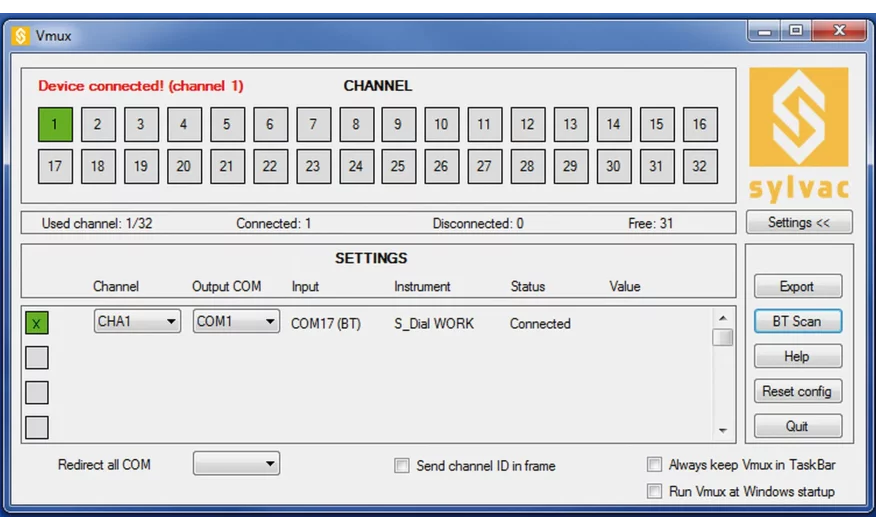This screenshot has height=530, width=876.
Task: Click 'Device connected! (channel 1)' message
Action: point(141,86)
